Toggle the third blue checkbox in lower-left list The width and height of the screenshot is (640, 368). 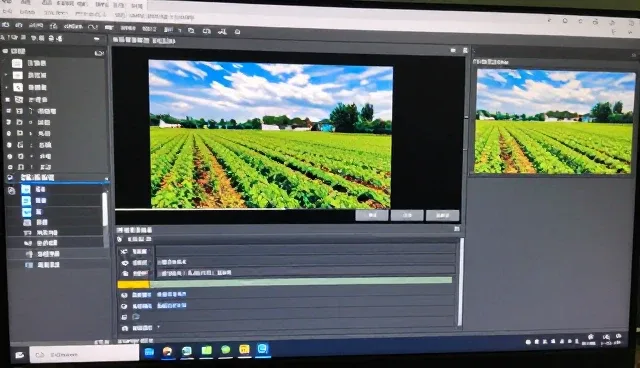click(x=26, y=212)
